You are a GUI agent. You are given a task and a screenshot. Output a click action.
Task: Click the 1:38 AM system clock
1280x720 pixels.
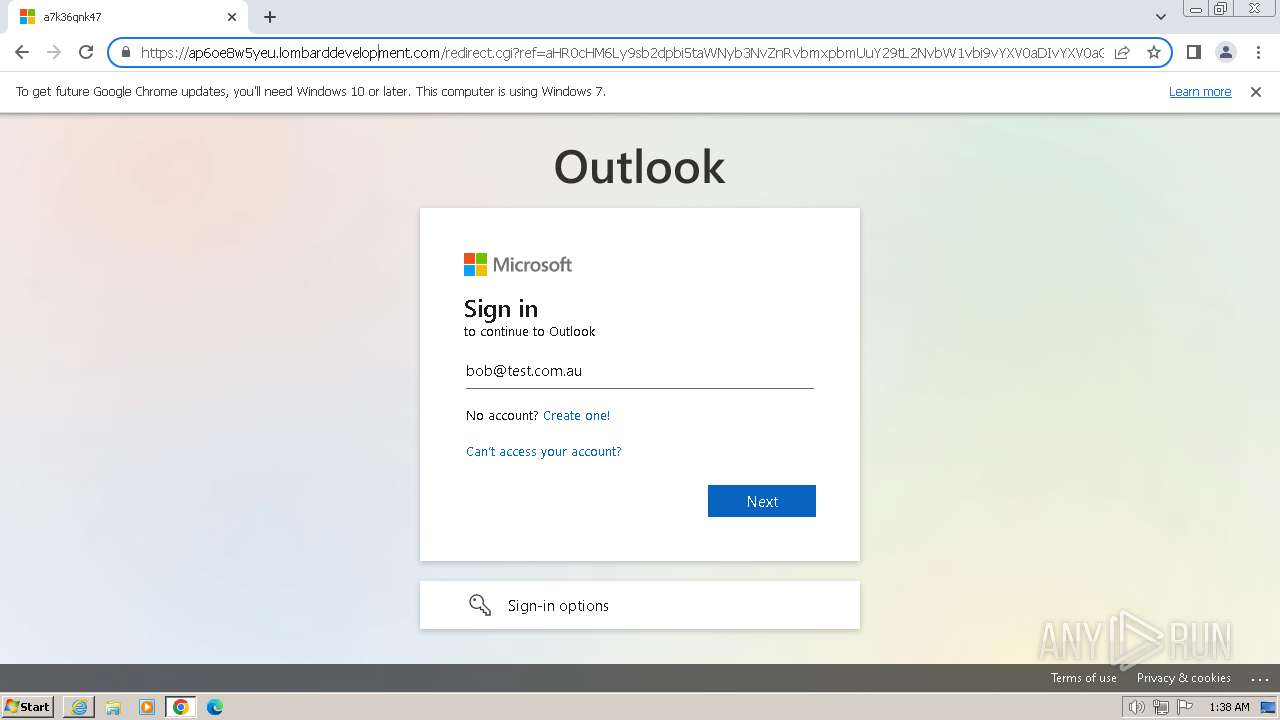pos(1229,707)
